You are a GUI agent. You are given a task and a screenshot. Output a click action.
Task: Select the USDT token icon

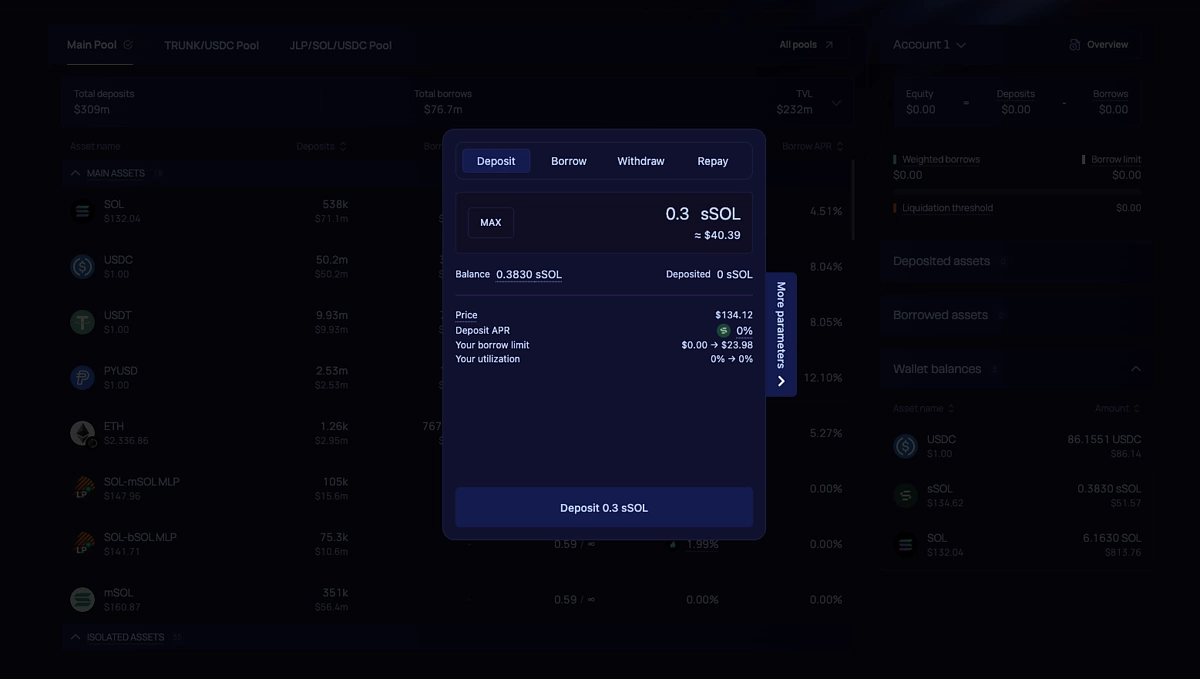[82, 321]
